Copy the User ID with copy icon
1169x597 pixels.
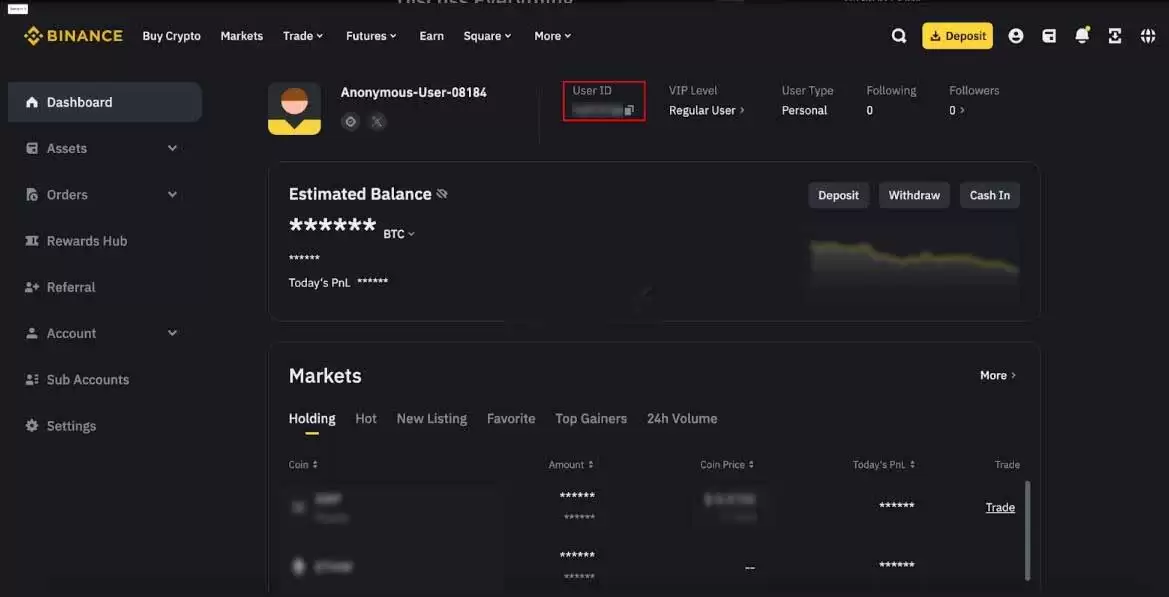coord(629,110)
